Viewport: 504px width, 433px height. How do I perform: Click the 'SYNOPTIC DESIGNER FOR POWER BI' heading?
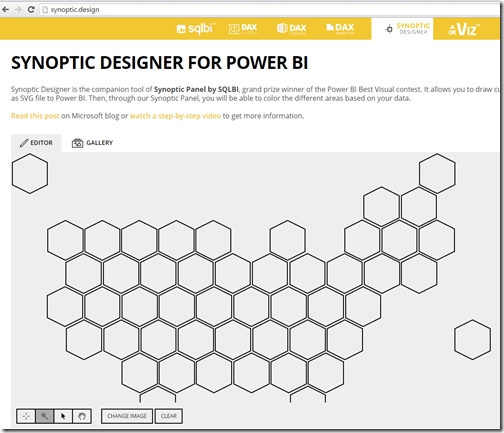pos(160,63)
